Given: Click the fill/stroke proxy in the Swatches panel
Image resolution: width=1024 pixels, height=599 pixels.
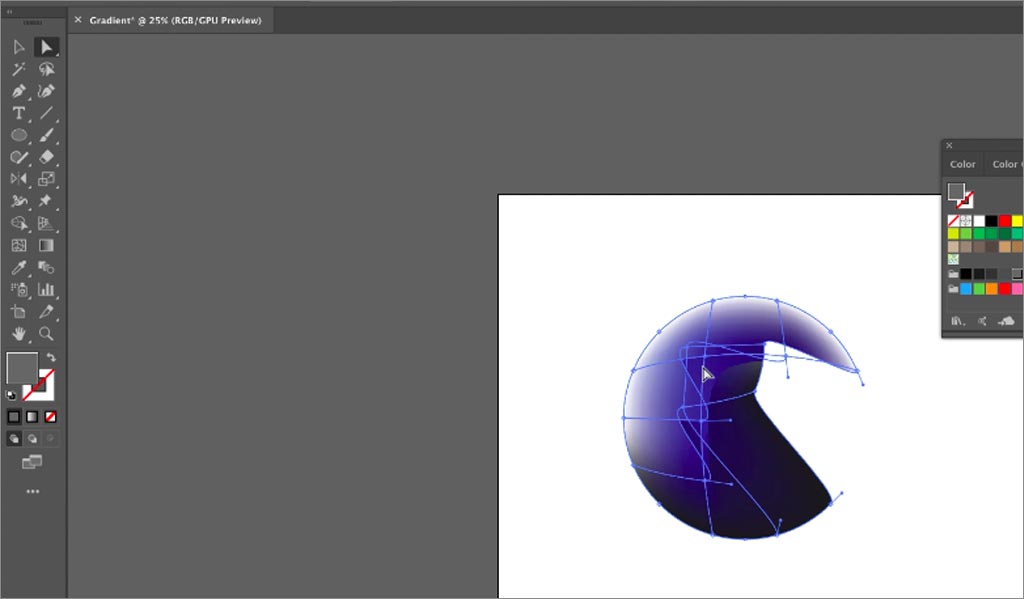Looking at the screenshot, I should (957, 191).
